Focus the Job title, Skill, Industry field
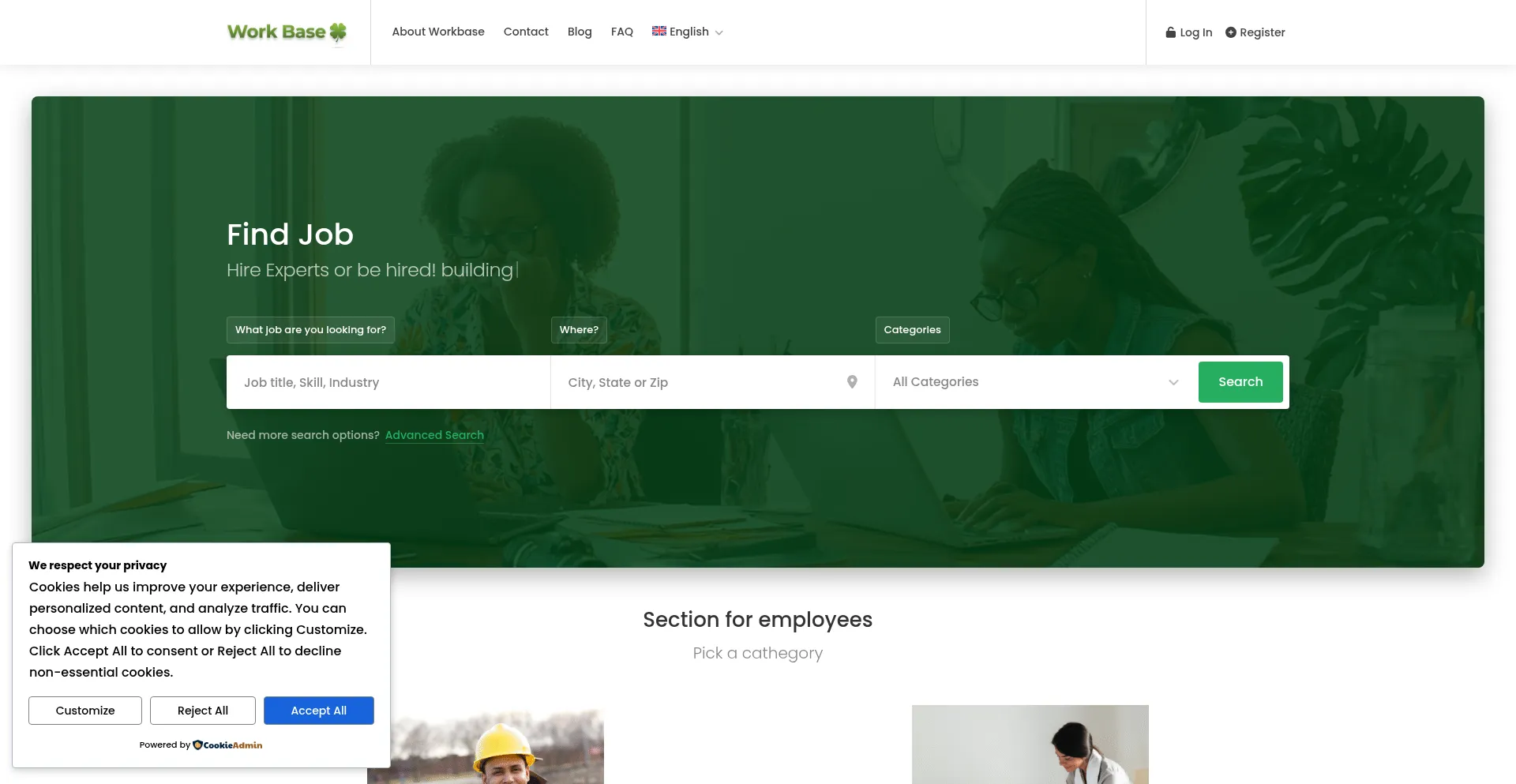This screenshot has height=784, width=1516. click(388, 382)
